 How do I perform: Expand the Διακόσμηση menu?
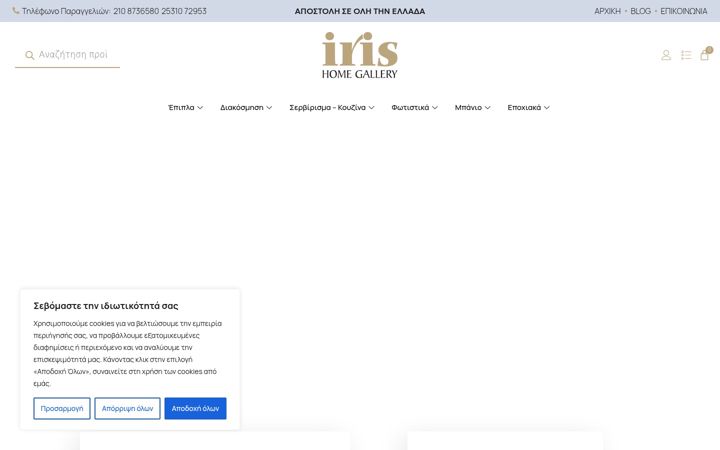[x=246, y=107]
